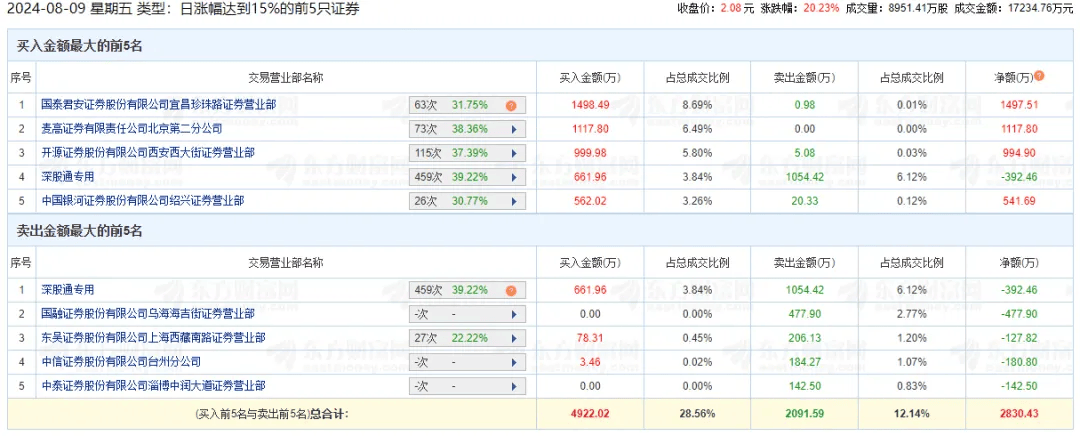Select the 3.26% share cell
Screen dimensions: 1080x436
[x=698, y=201]
